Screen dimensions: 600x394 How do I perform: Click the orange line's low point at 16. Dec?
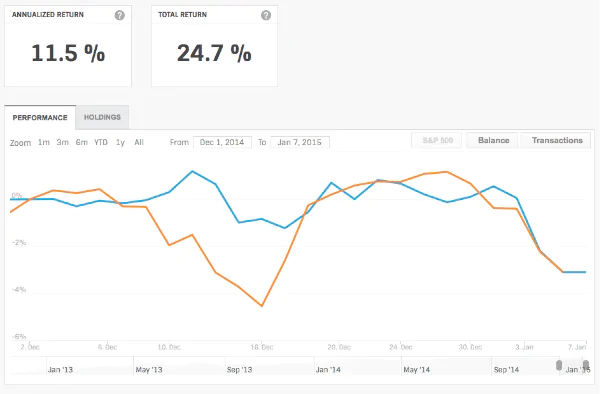click(x=262, y=306)
